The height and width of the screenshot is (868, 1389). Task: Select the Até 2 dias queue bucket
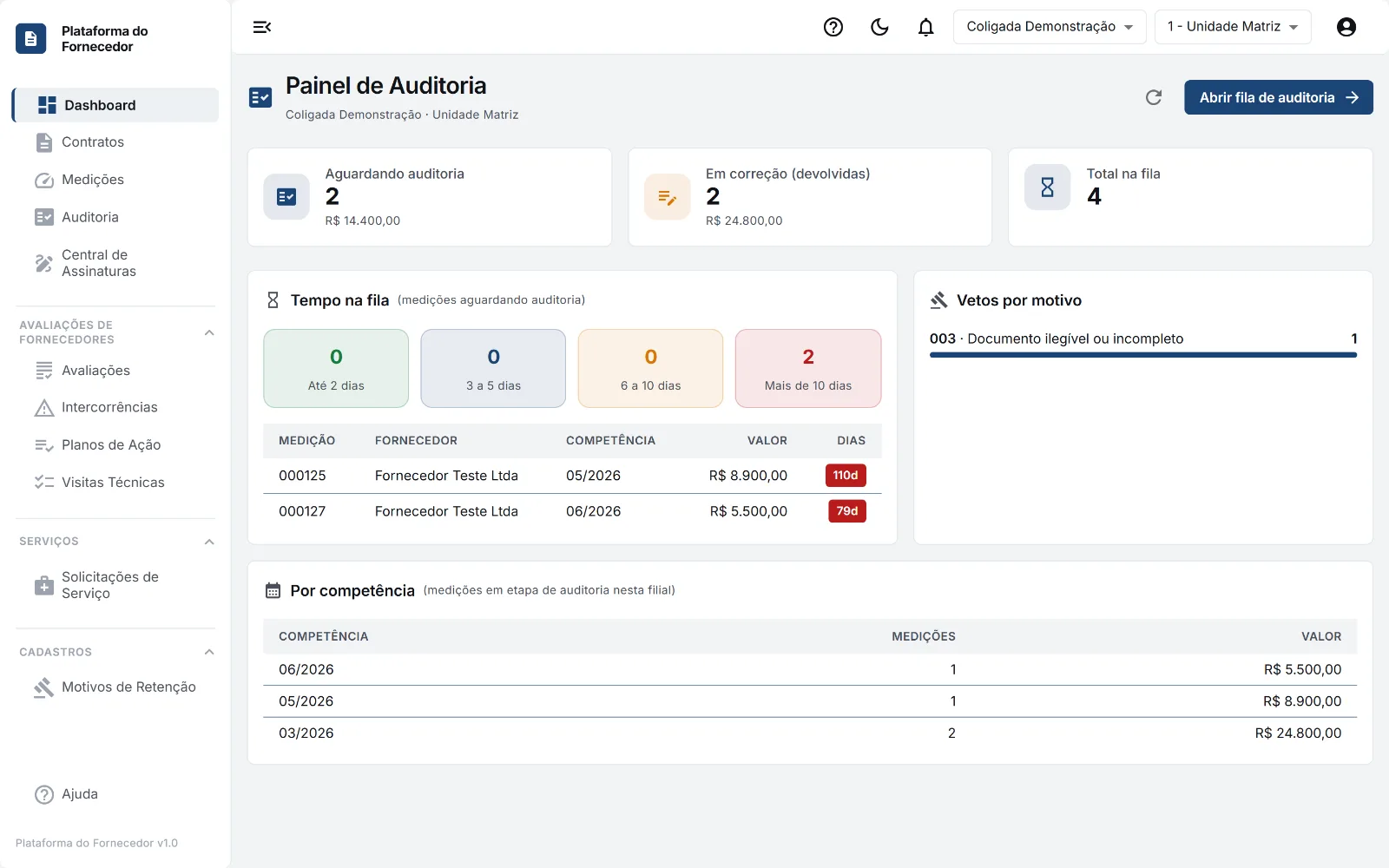(336, 368)
